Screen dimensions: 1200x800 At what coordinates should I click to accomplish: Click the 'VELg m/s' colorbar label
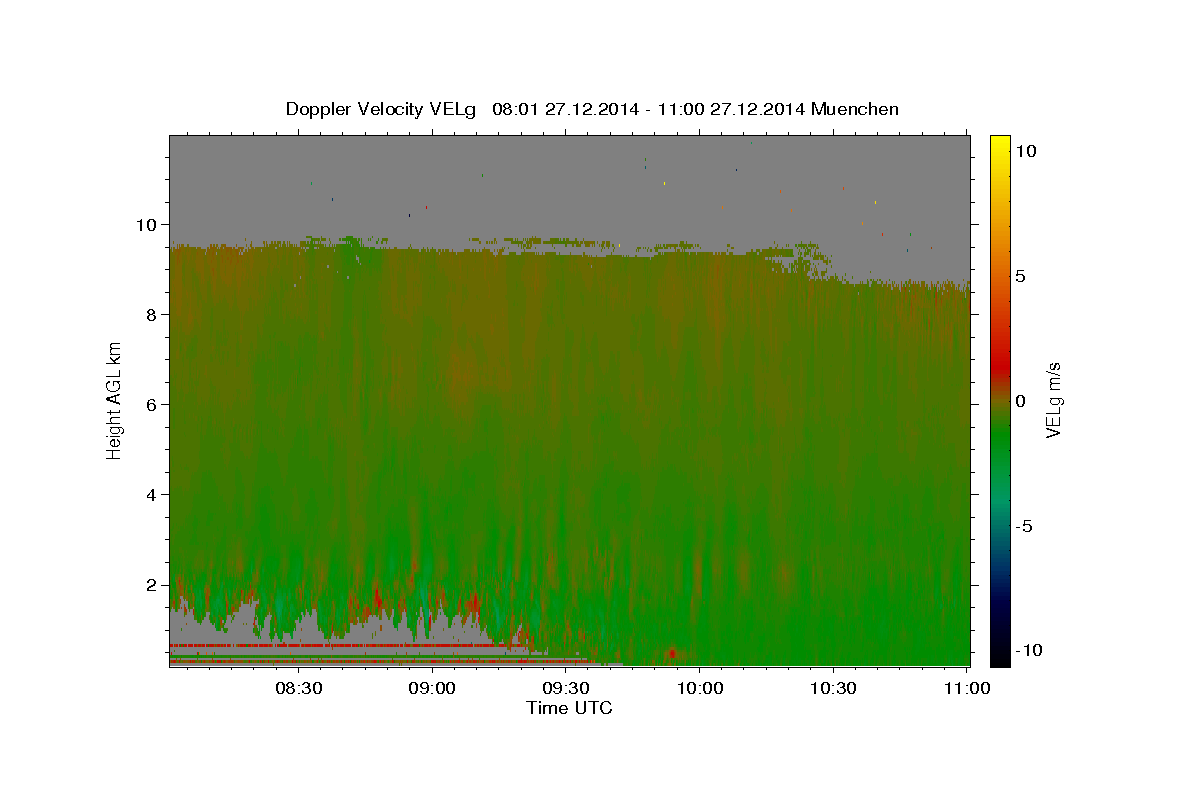1053,401
